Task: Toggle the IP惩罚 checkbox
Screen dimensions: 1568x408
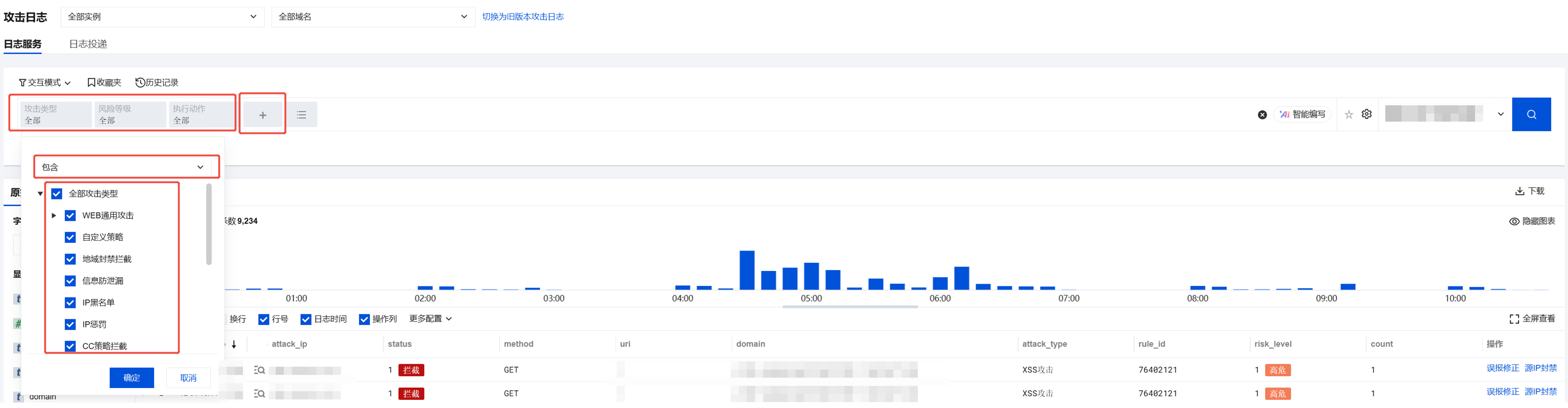Action: [70, 325]
